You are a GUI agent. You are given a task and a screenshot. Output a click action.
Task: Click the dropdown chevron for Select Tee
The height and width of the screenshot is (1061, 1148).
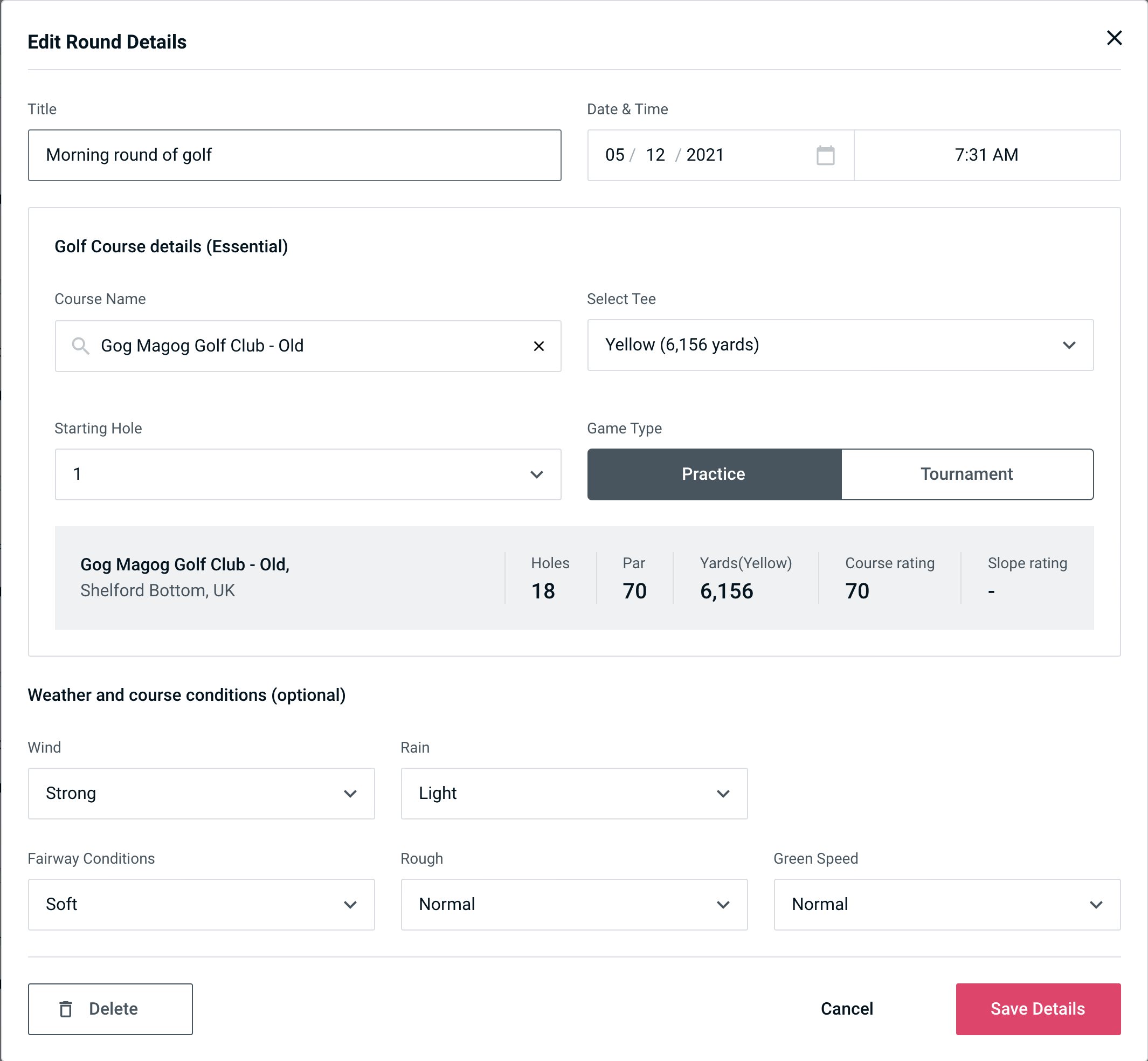pos(1071,345)
